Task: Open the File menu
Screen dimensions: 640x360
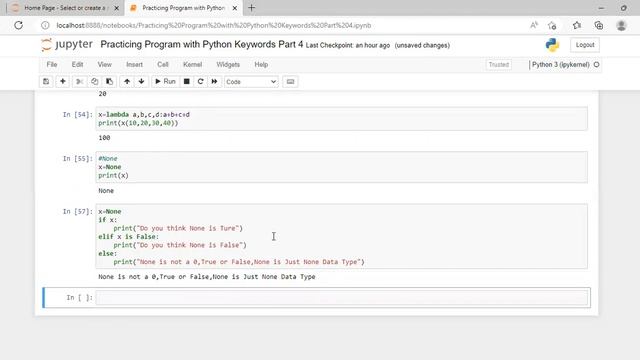Action: tap(52, 64)
